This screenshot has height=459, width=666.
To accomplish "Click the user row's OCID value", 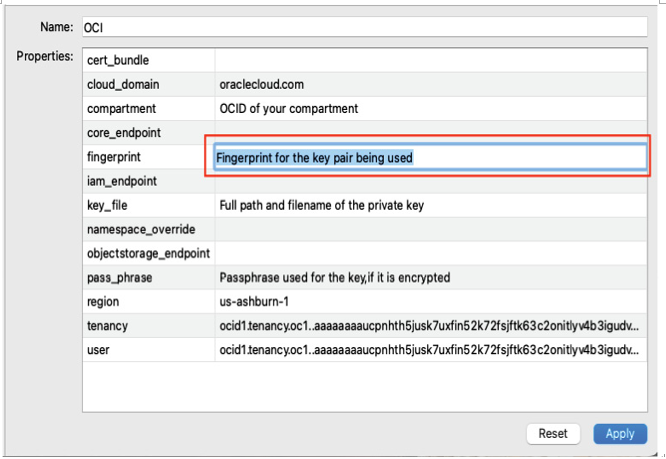I will pos(429,350).
